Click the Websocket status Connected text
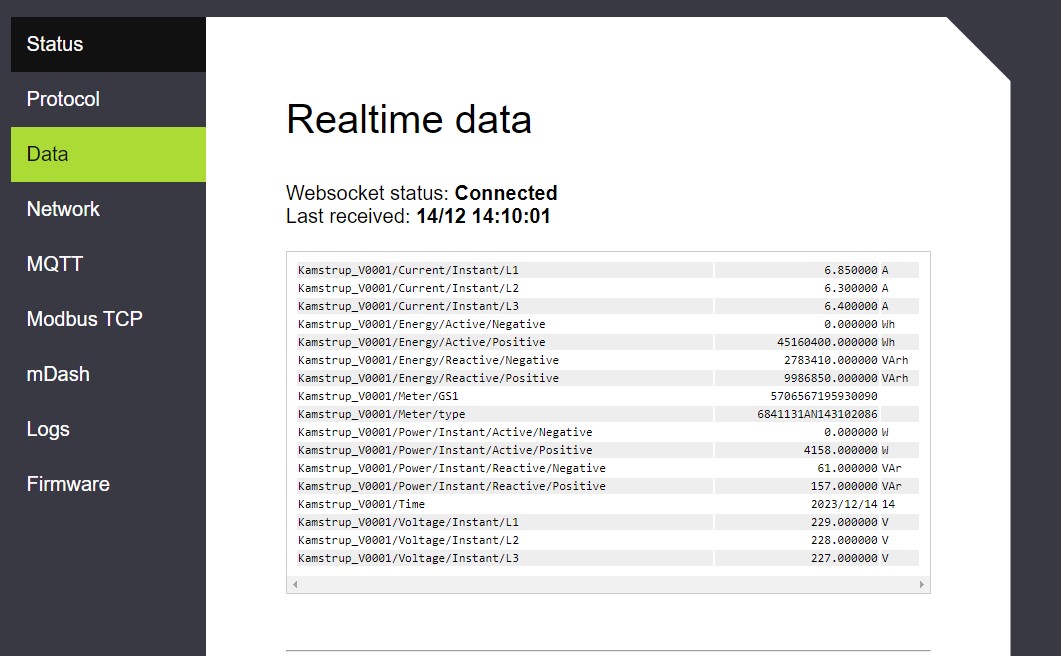Image resolution: width=1061 pixels, height=656 pixels. tap(422, 193)
